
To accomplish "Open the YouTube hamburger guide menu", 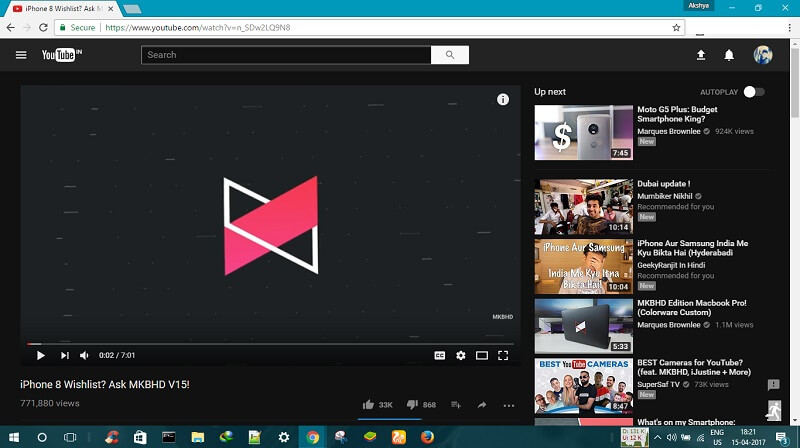I will (21, 55).
